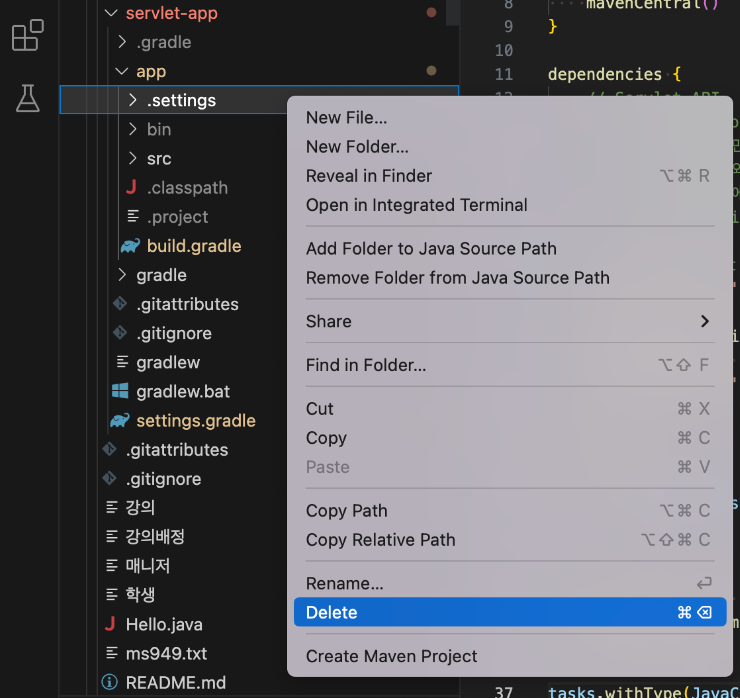Click the info icon beside README.md
Viewport: 740px width, 698px height.
pos(109,682)
